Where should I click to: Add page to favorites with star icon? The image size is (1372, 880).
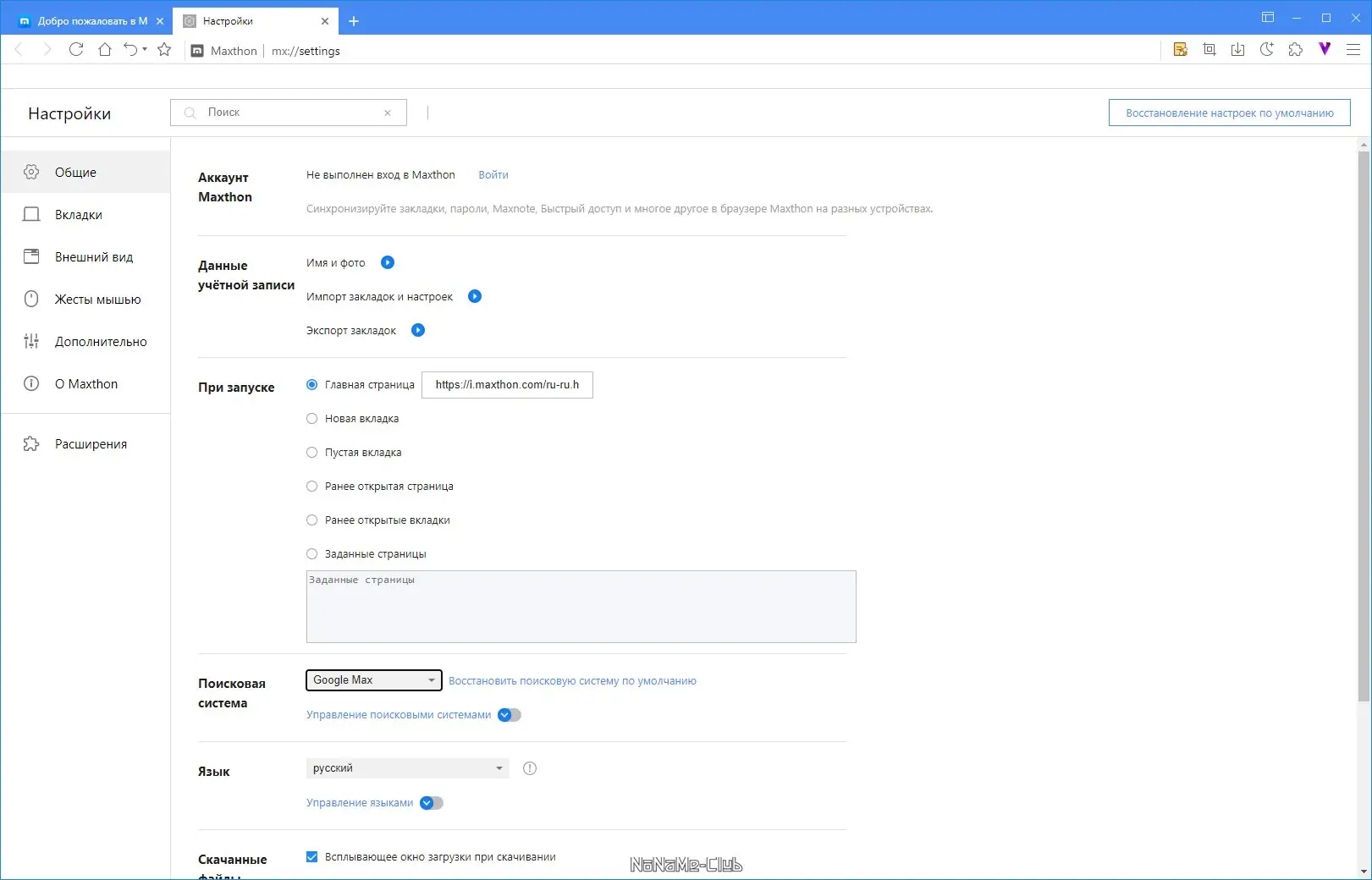click(164, 50)
